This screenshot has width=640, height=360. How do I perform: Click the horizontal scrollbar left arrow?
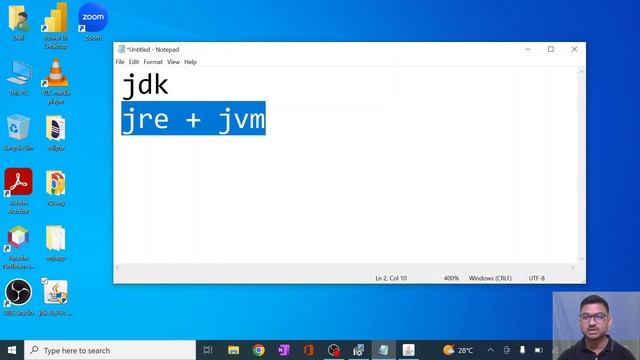pyautogui.click(x=118, y=267)
